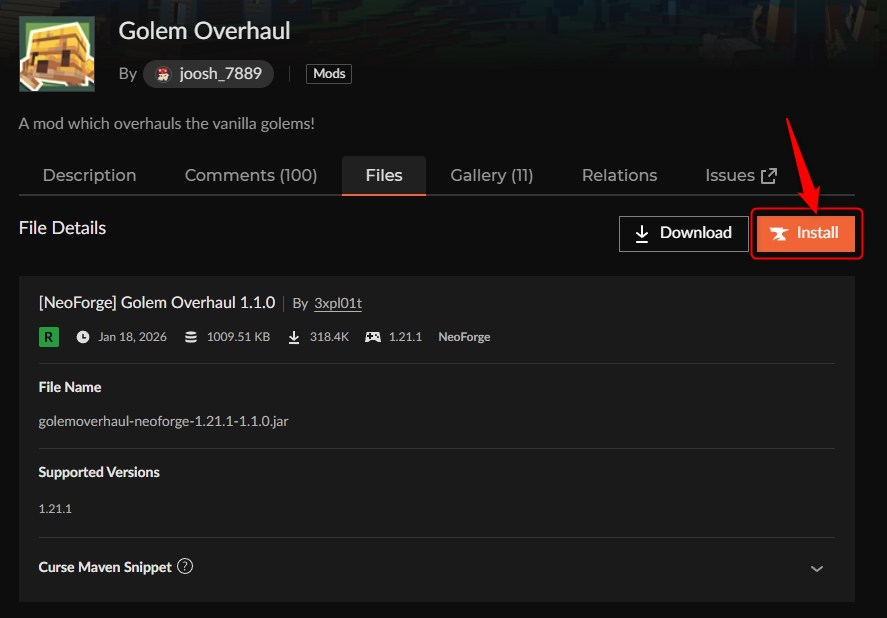Click the 318.4K downloads value
This screenshot has width=887, height=618.
(329, 337)
